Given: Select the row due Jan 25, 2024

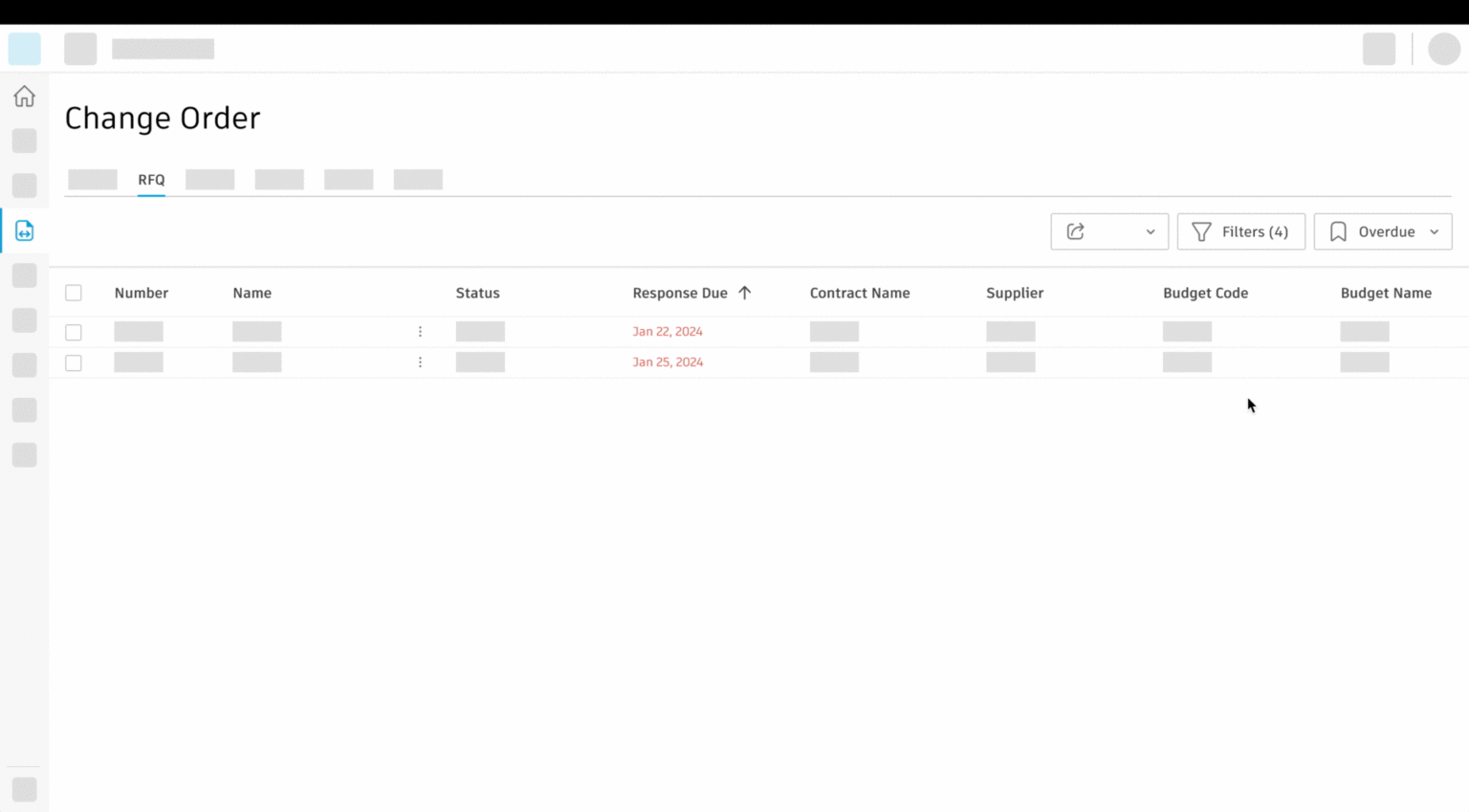Looking at the screenshot, I should point(74,362).
